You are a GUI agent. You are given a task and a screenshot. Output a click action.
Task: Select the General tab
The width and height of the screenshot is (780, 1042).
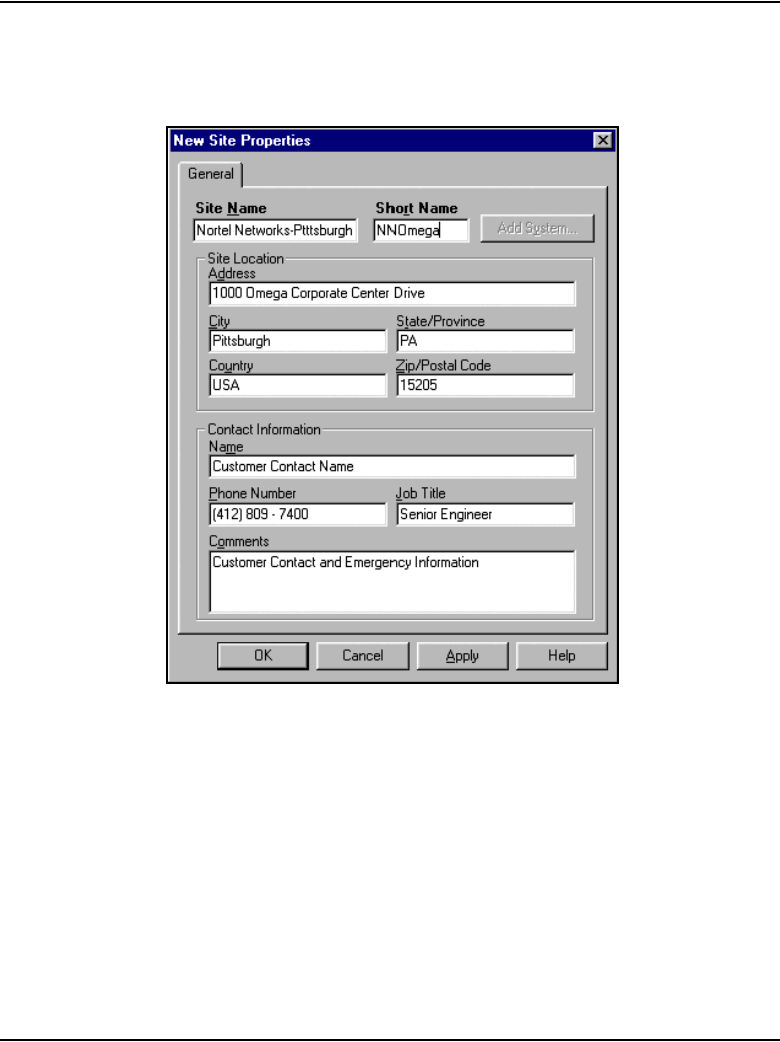coord(211,174)
